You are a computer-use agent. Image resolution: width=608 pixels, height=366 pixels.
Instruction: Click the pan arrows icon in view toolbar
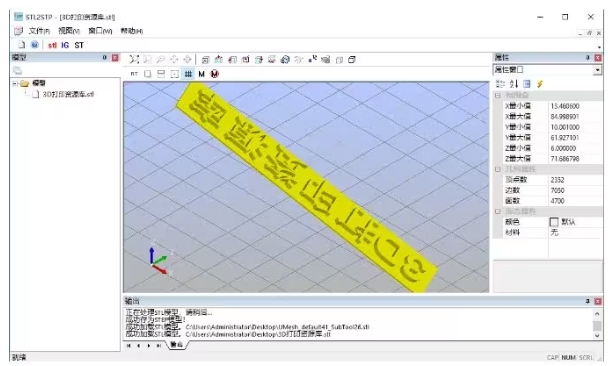pyautogui.click(x=174, y=59)
